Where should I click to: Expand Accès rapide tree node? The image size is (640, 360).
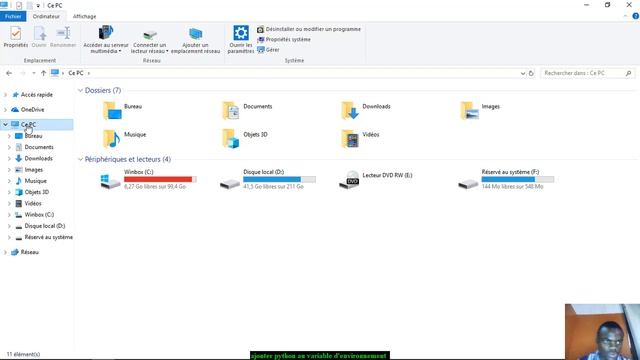5,95
